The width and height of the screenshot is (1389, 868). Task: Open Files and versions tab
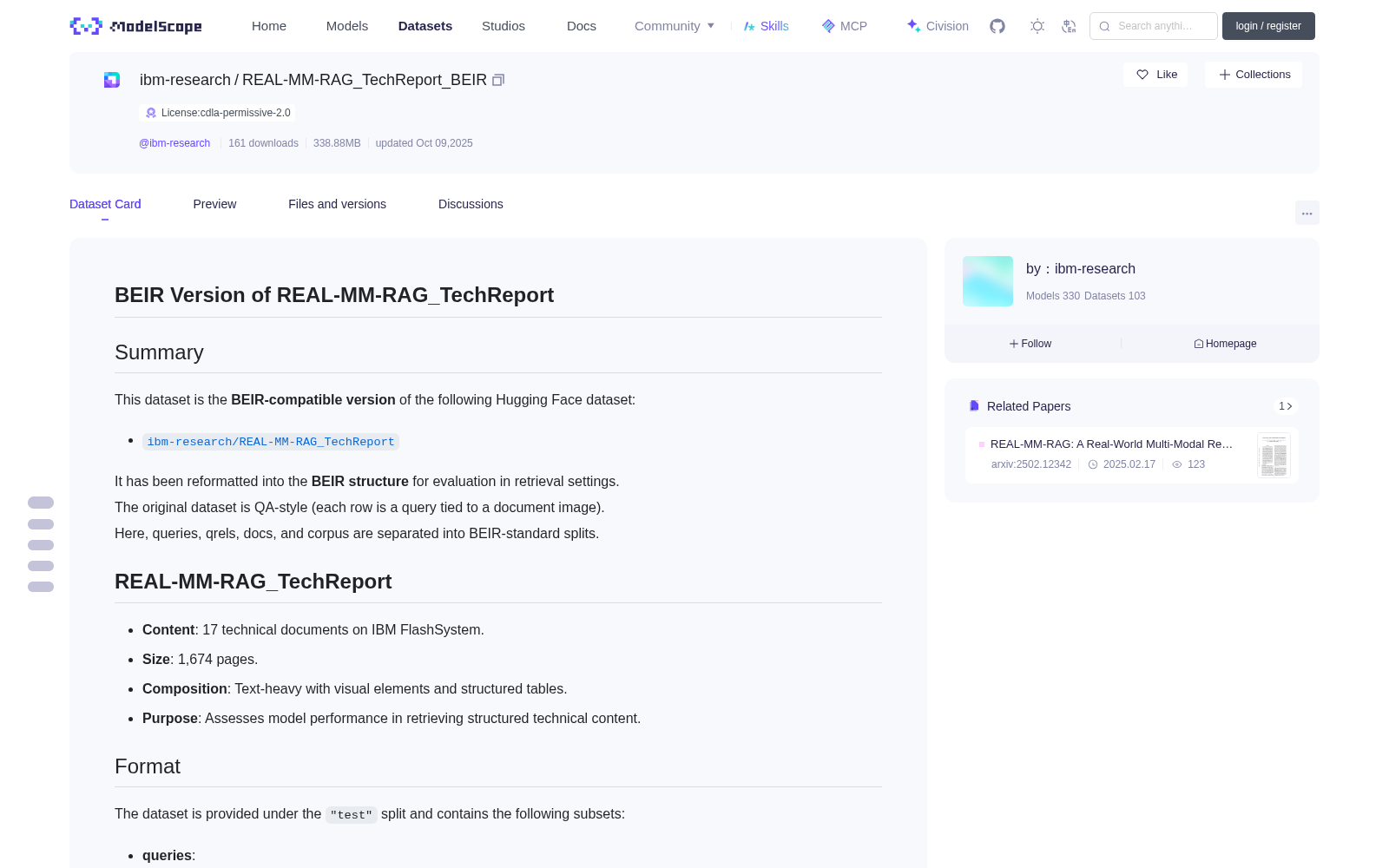tap(337, 204)
